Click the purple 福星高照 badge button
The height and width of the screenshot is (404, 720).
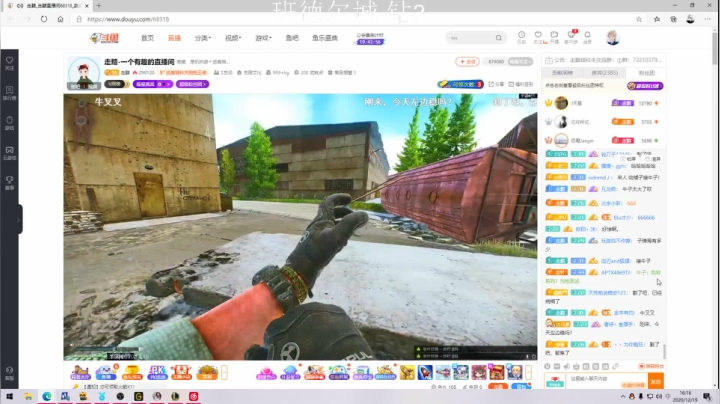coord(153,84)
